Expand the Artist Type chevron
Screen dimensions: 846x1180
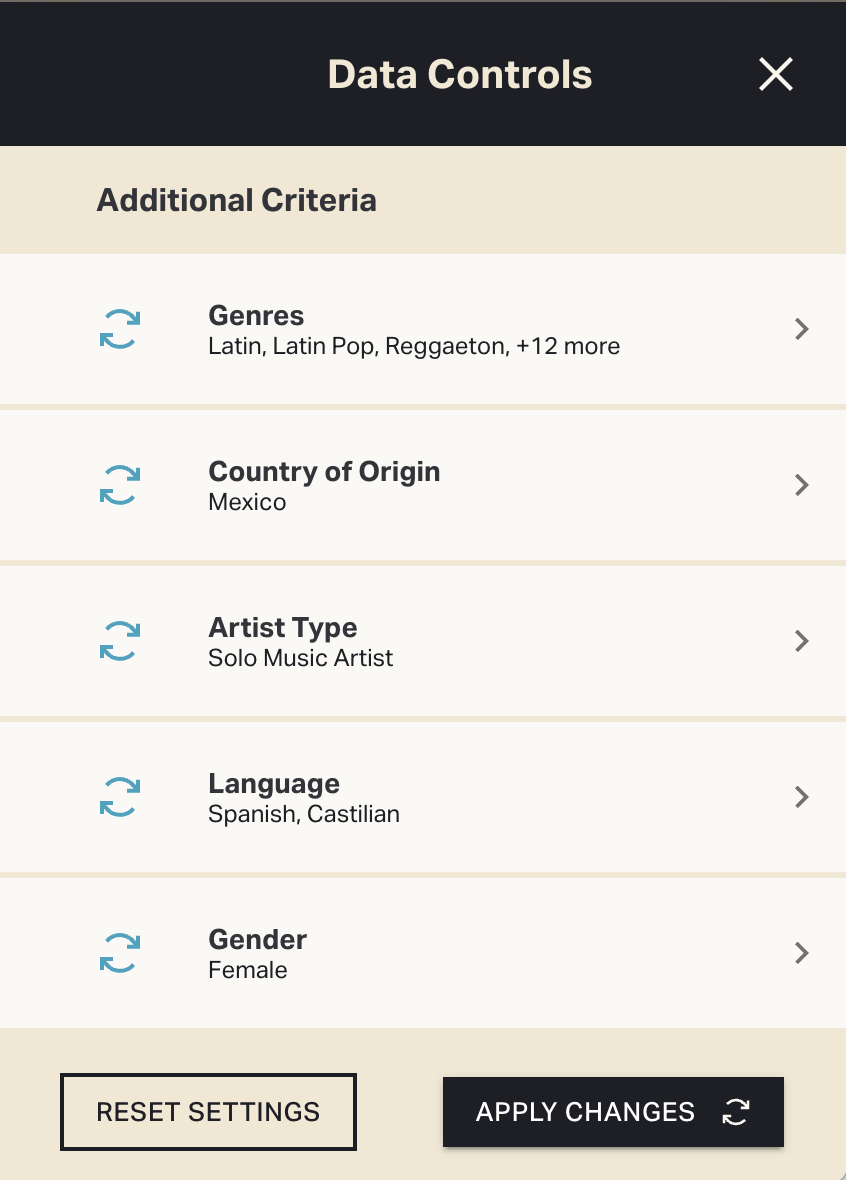[x=801, y=641]
